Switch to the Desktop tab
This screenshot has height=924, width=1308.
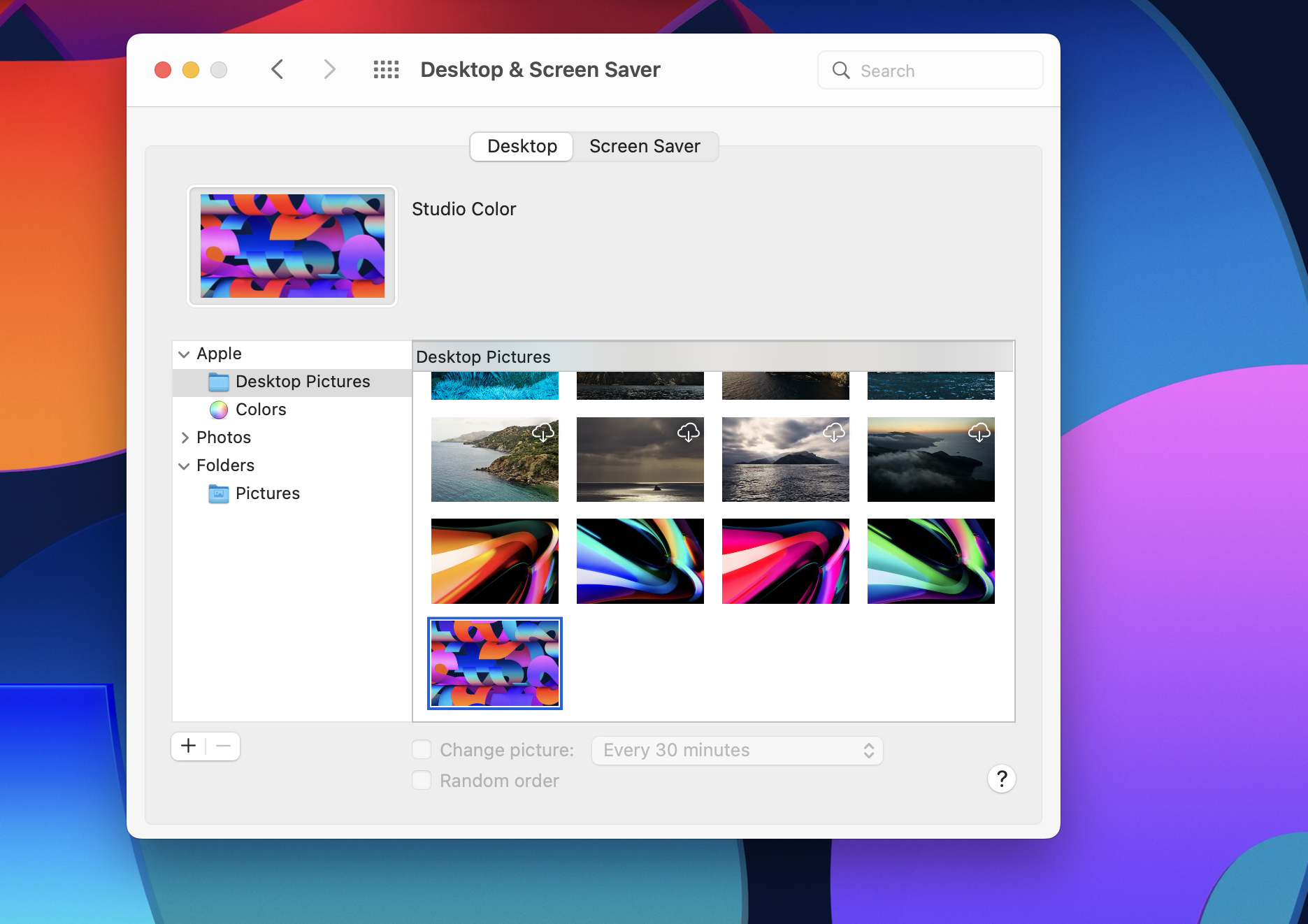tap(522, 146)
